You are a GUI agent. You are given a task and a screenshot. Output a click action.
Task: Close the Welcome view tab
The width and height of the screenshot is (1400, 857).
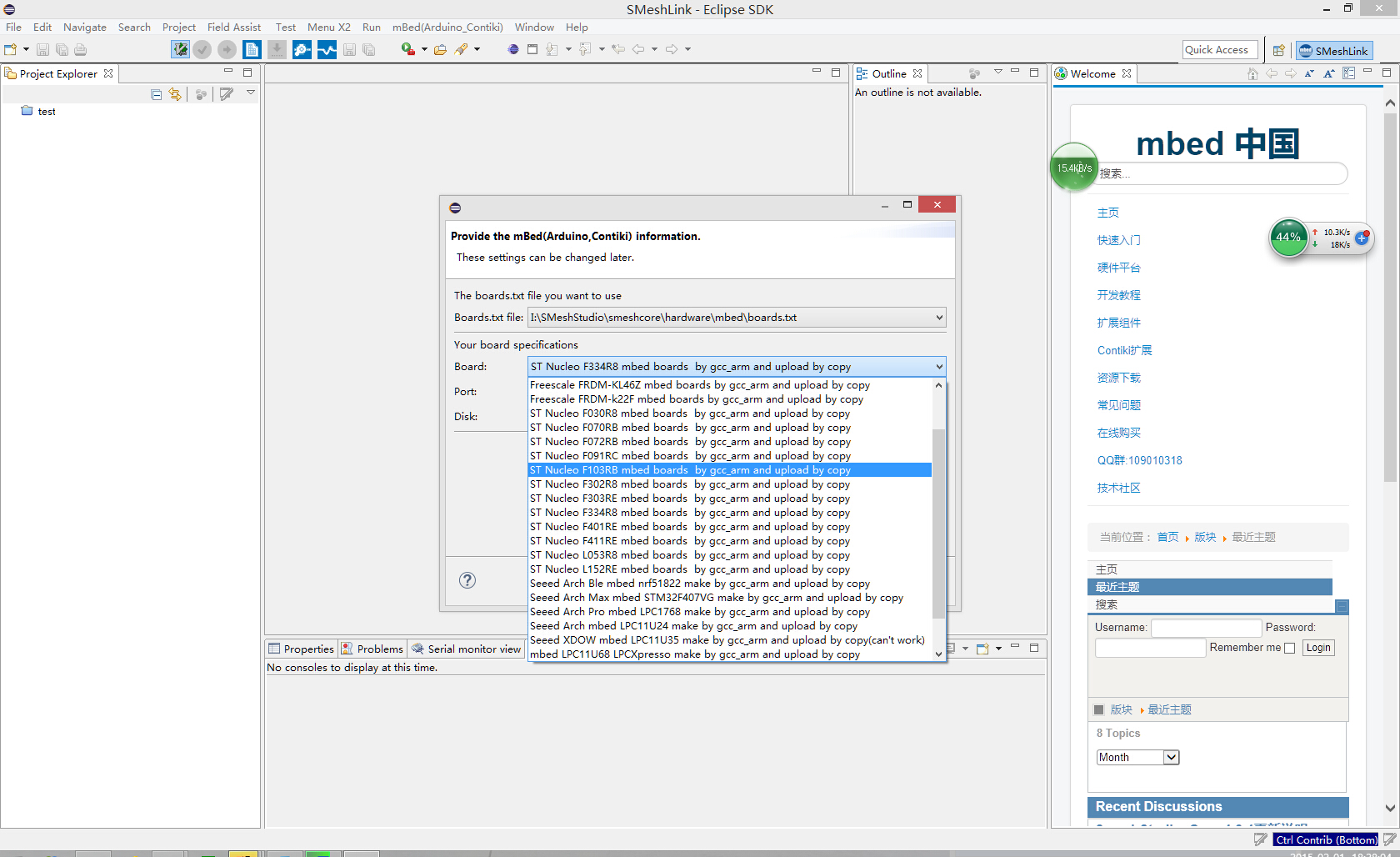coord(1127,73)
